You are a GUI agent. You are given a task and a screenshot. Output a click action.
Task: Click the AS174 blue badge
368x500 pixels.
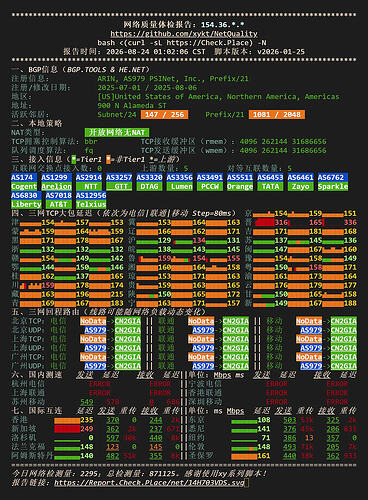(24, 177)
